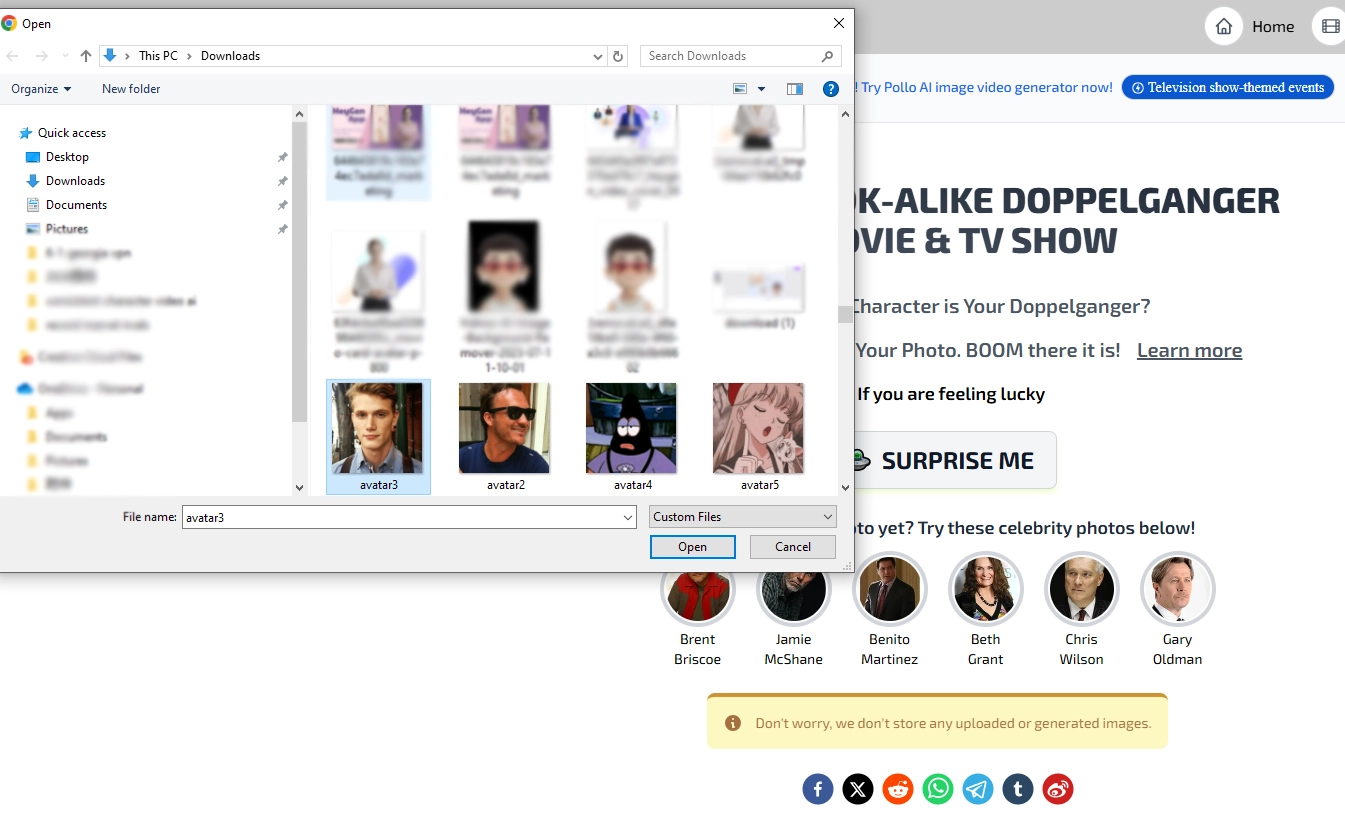
Task: Select Desktop in Quick access
Action: (67, 157)
